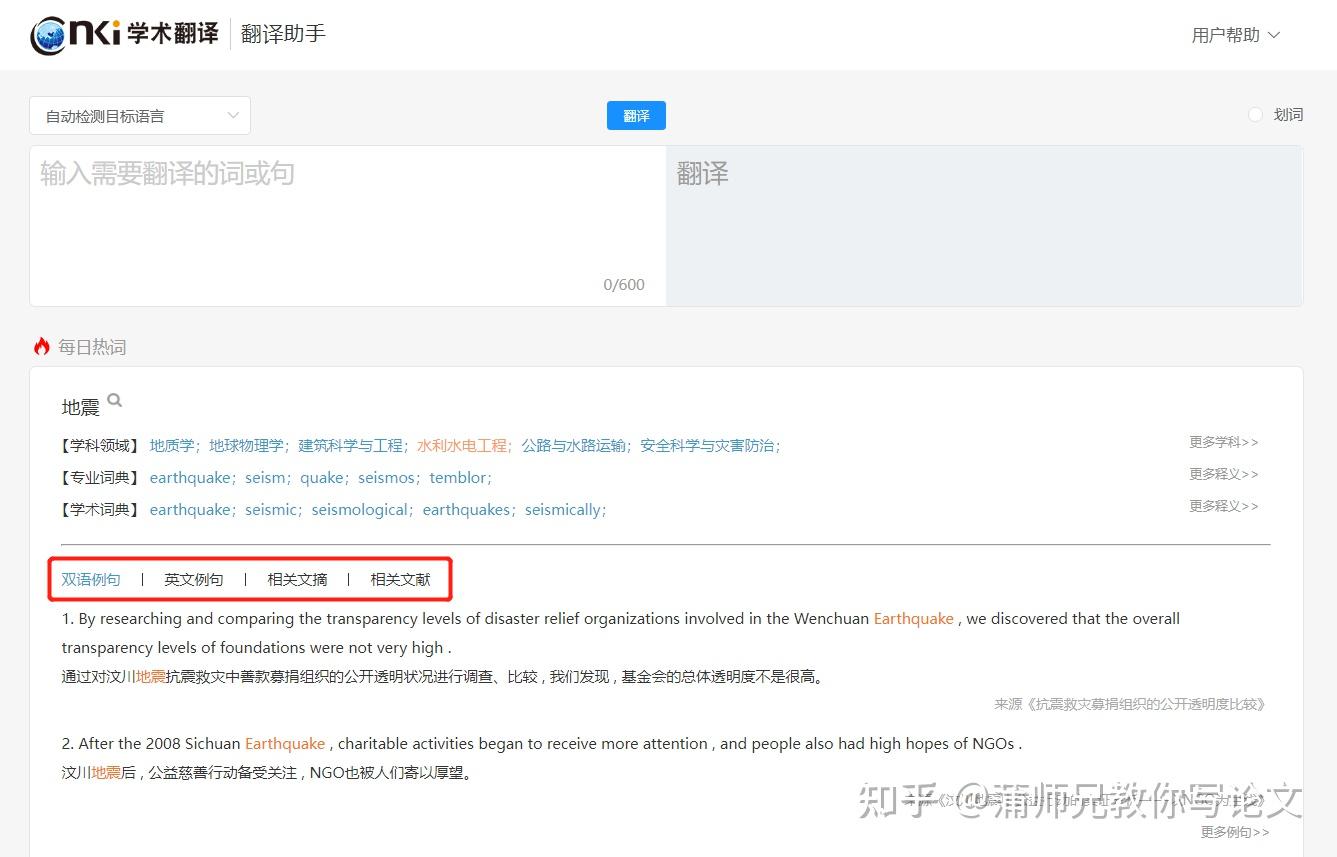
Task: Open the 公路与水路运输 subject link
Action: click(573, 446)
